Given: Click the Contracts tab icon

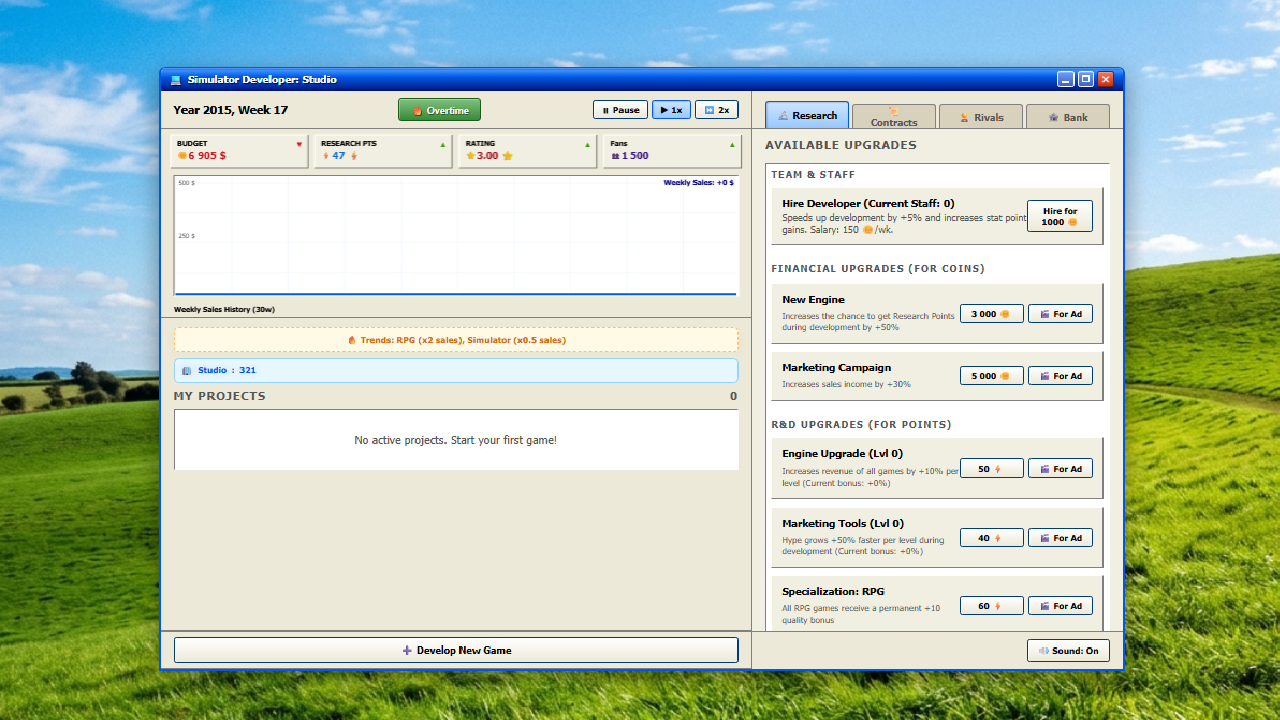Looking at the screenshot, I should point(894,111).
